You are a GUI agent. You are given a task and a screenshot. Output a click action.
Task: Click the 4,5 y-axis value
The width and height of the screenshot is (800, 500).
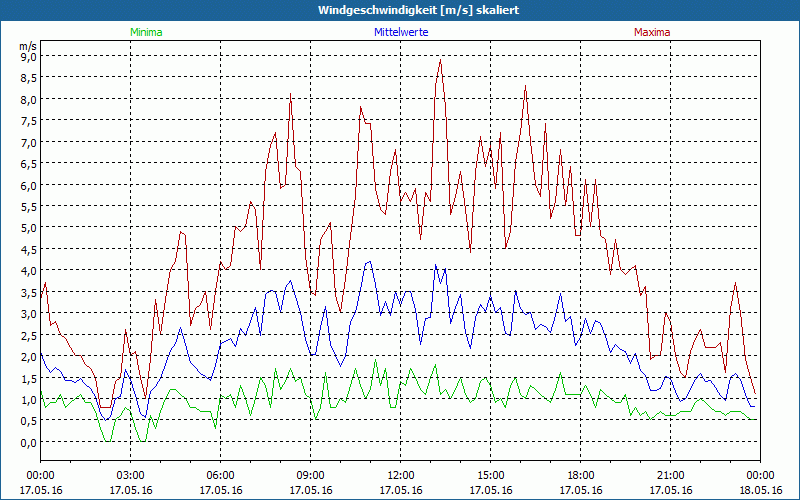[29, 249]
